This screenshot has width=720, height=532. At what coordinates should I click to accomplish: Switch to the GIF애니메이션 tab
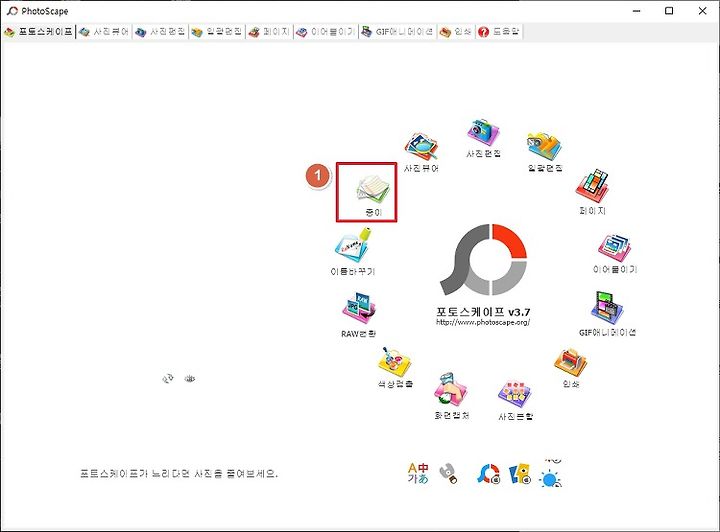click(x=398, y=32)
